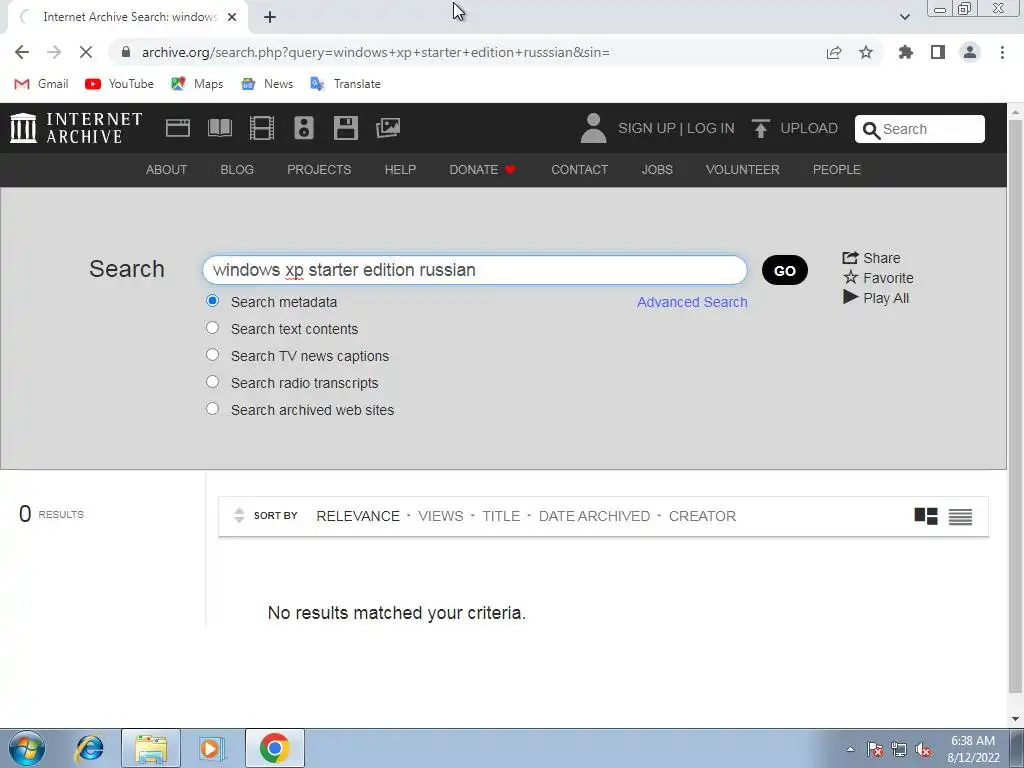The width and height of the screenshot is (1024, 768).
Task: Open Advanced Search link
Action: pyautogui.click(x=692, y=302)
